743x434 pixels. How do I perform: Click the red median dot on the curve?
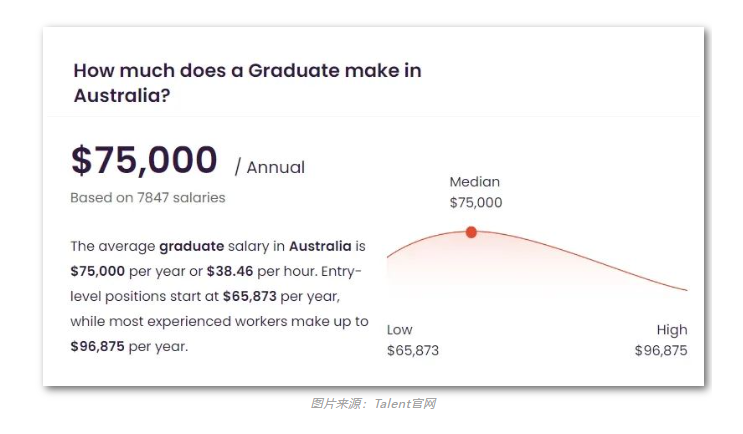click(471, 232)
